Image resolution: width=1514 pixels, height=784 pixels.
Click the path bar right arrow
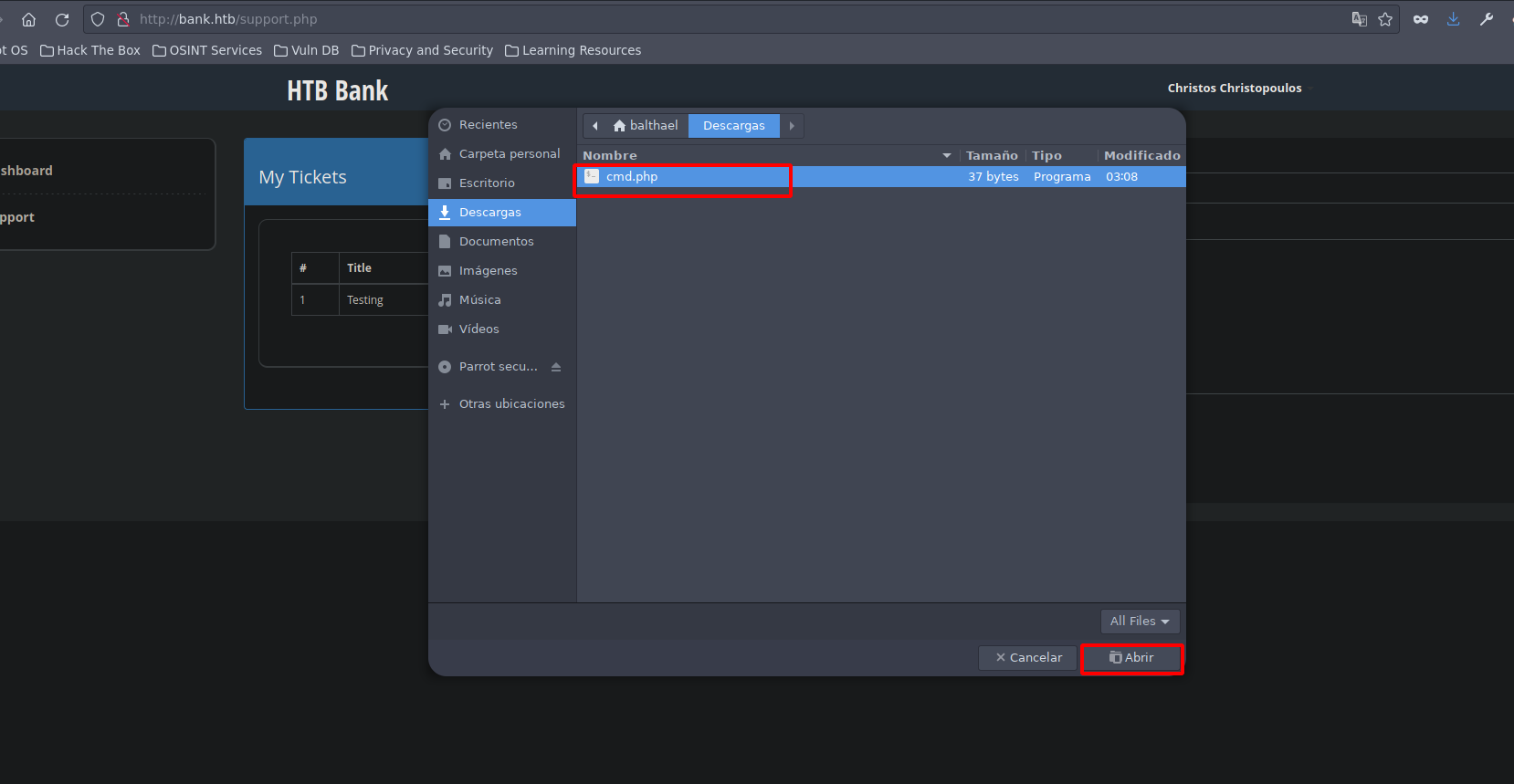pos(792,126)
